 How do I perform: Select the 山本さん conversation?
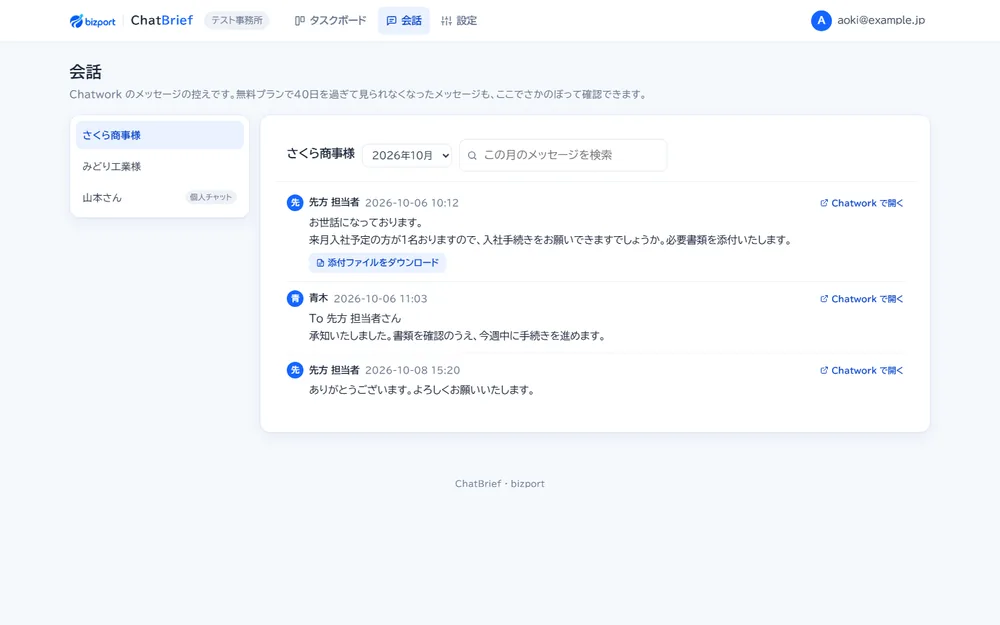click(x=159, y=198)
